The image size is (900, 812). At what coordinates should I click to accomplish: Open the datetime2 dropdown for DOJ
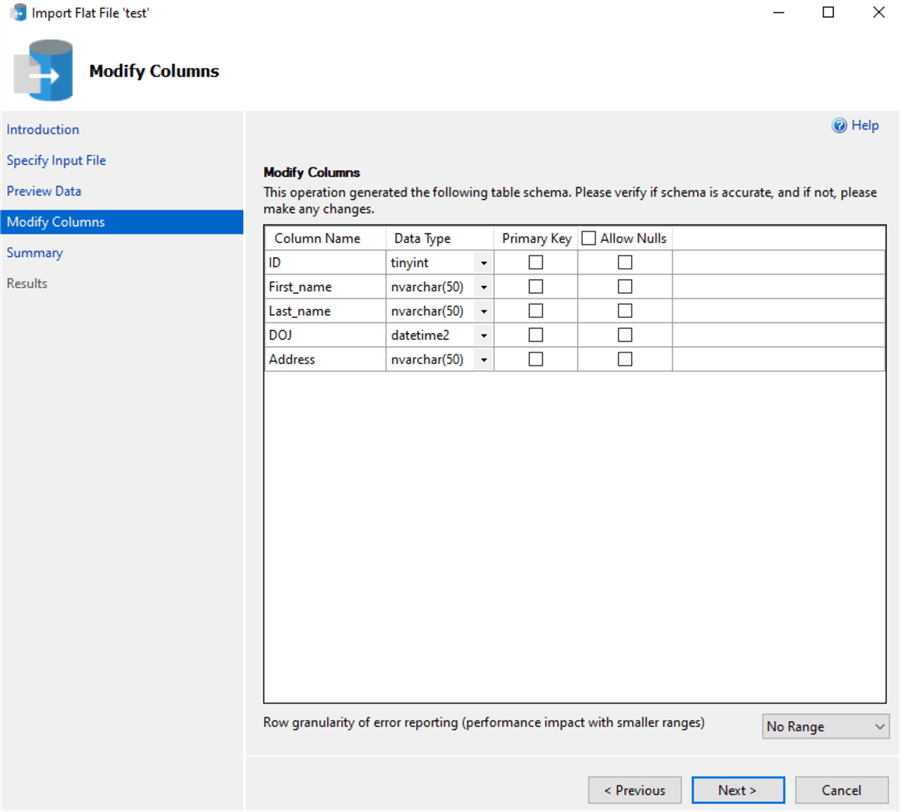483,334
